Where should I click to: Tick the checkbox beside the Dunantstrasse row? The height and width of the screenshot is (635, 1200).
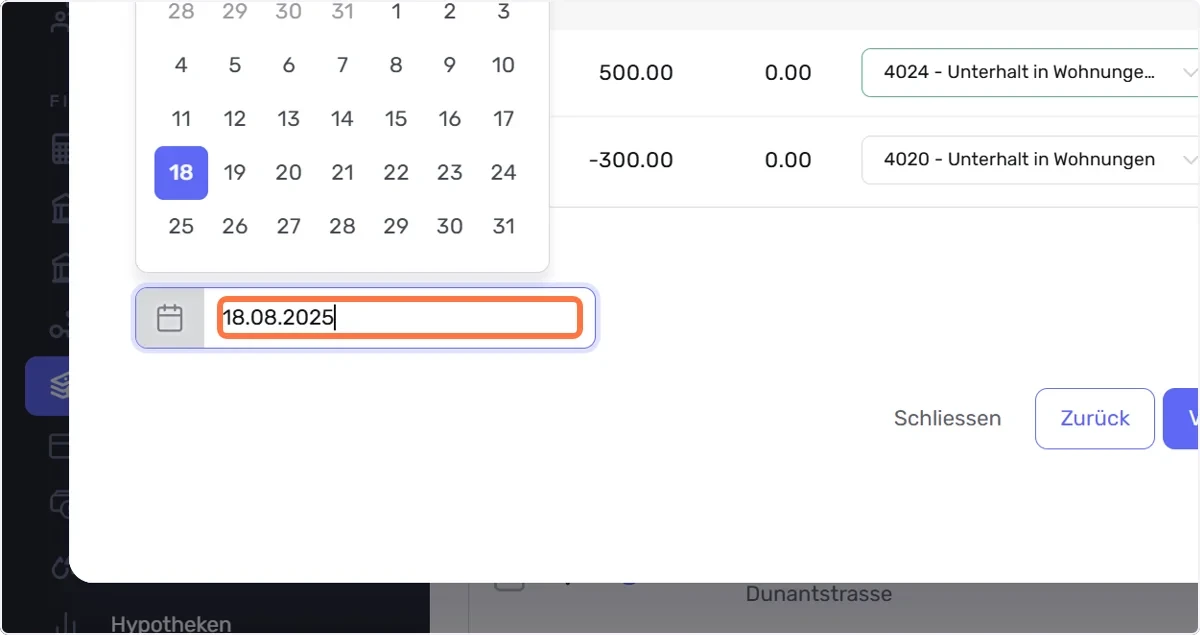(510, 584)
